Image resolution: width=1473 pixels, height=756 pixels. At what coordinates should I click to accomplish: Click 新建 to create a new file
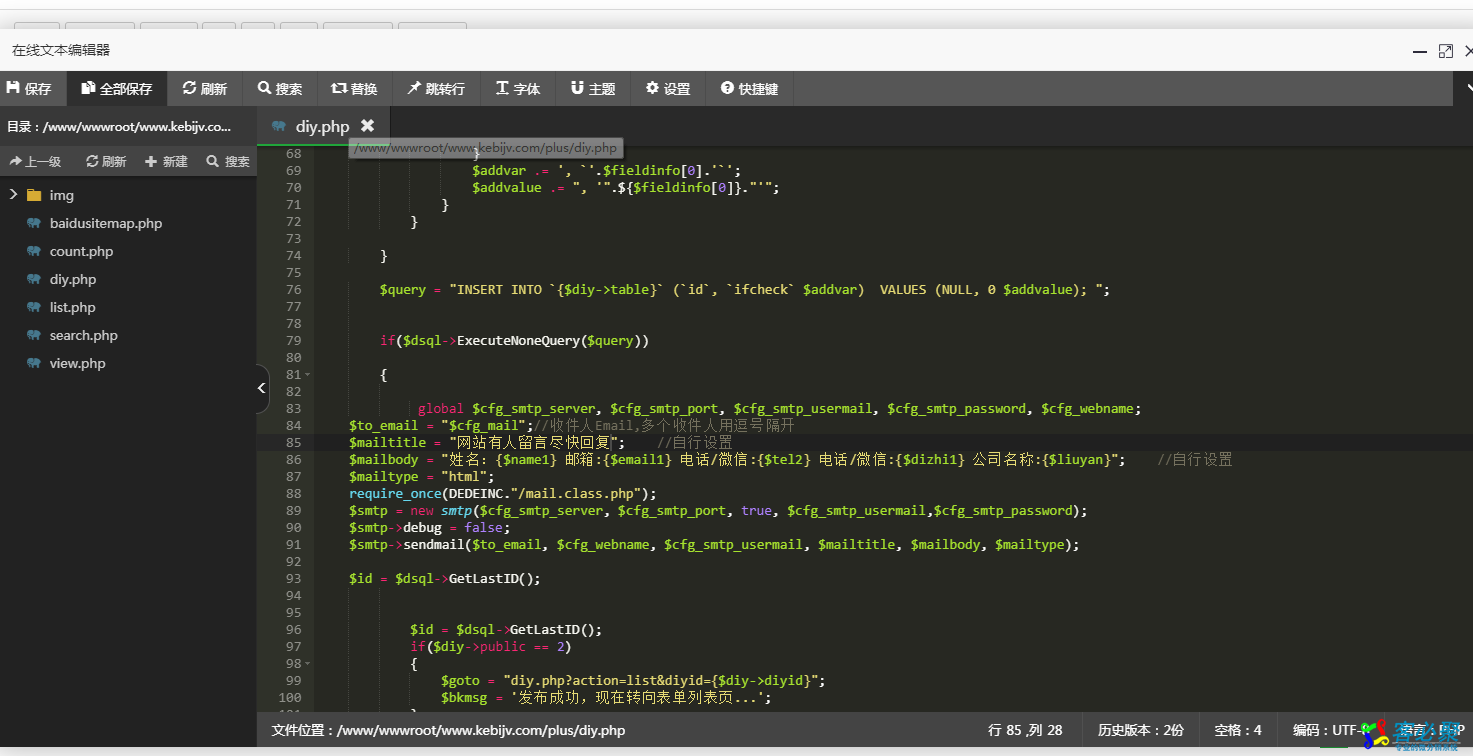coord(166,161)
